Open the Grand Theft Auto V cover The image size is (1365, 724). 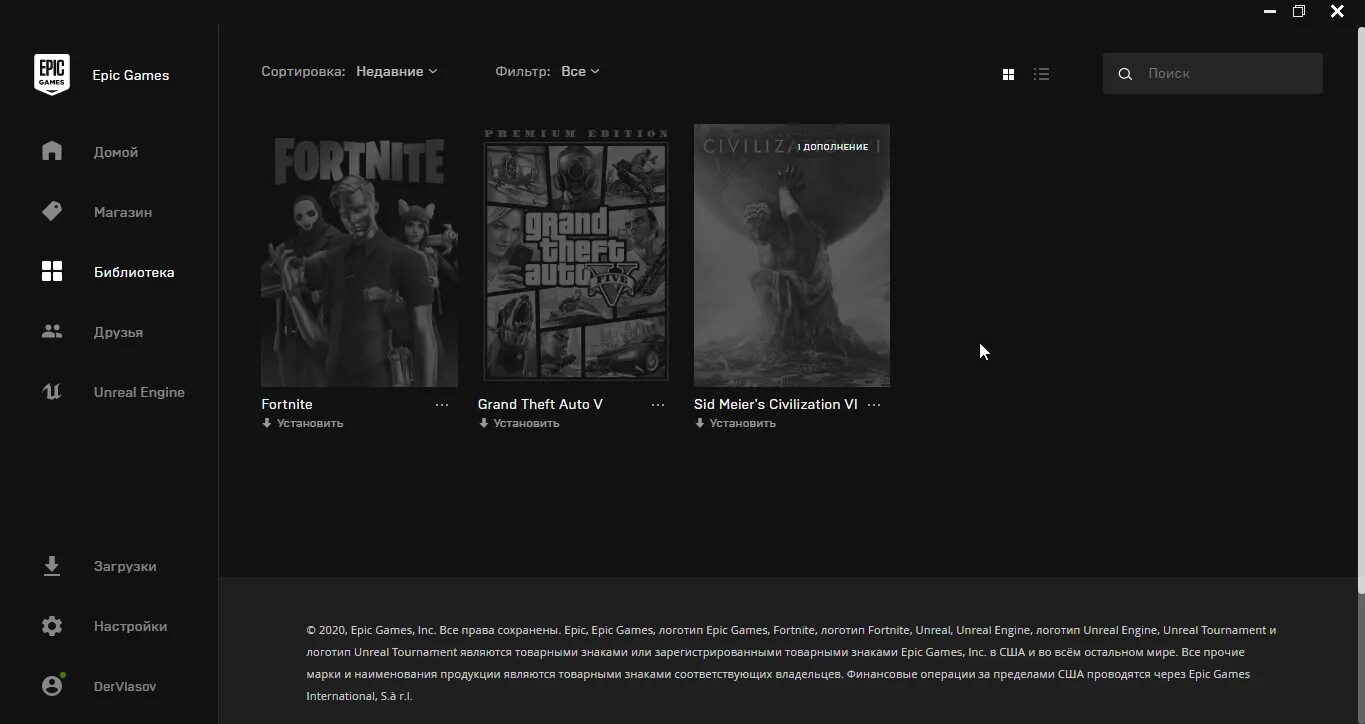click(575, 255)
